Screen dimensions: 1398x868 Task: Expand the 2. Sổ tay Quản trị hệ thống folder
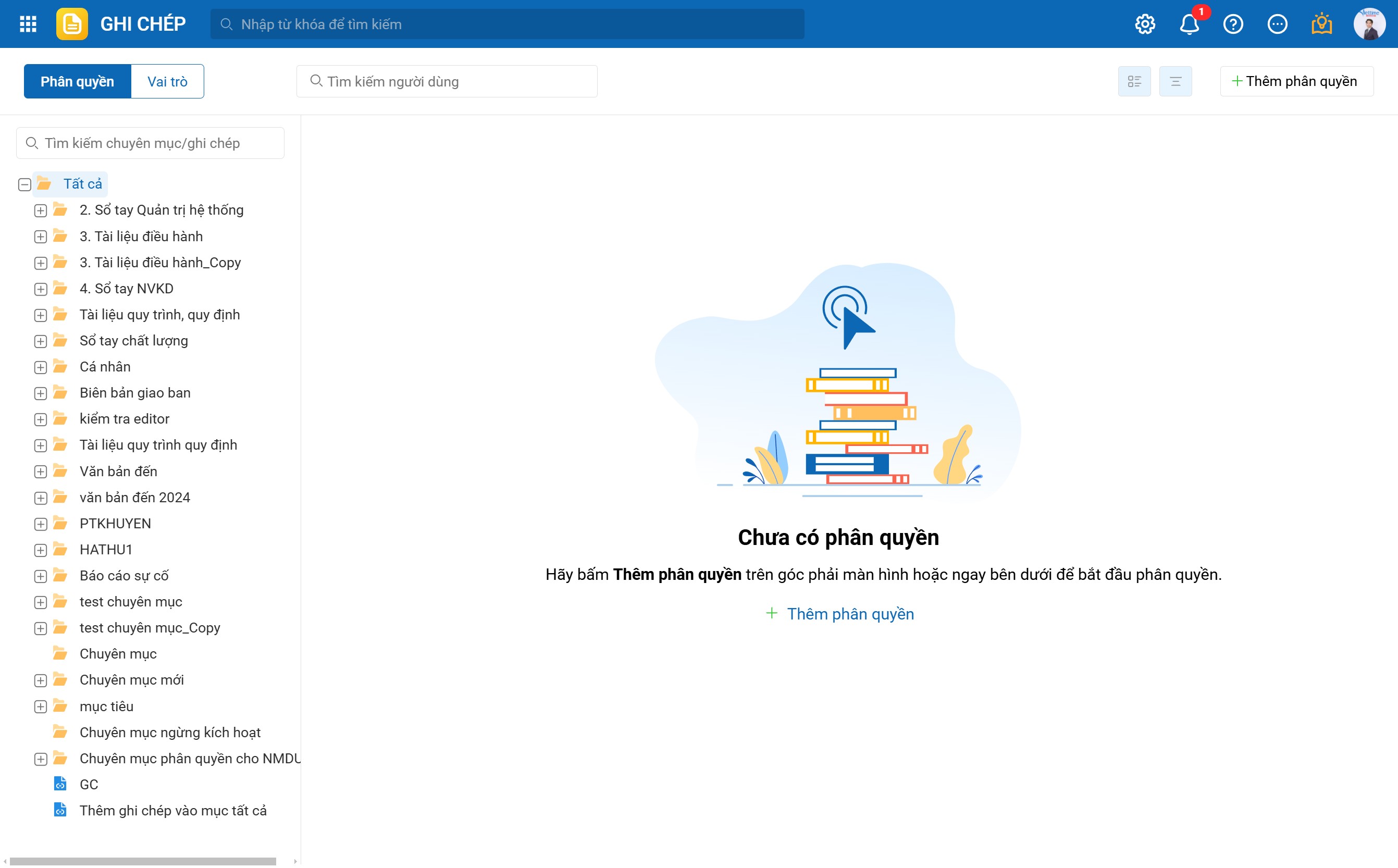point(41,210)
